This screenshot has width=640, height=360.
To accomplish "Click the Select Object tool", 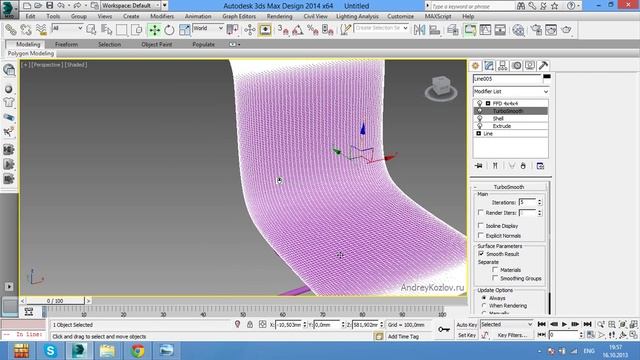I will click(91, 30).
